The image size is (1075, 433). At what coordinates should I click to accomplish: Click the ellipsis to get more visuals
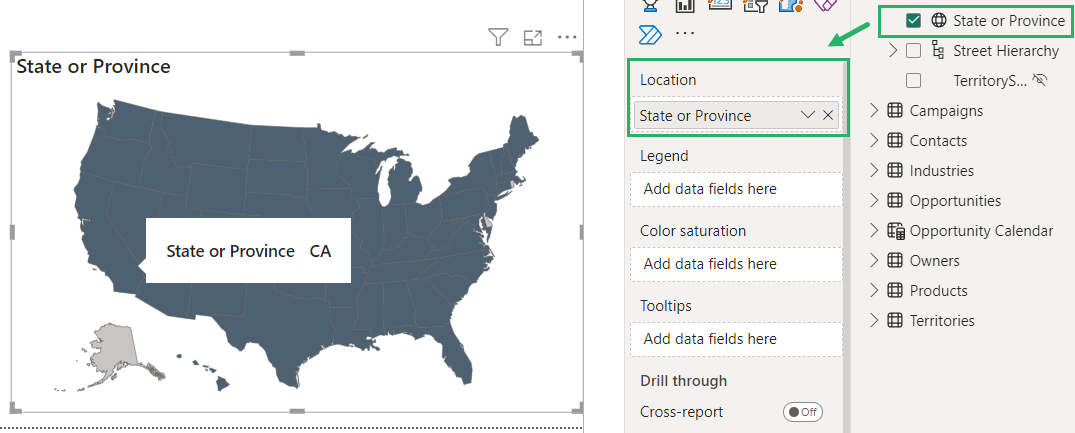tap(685, 34)
